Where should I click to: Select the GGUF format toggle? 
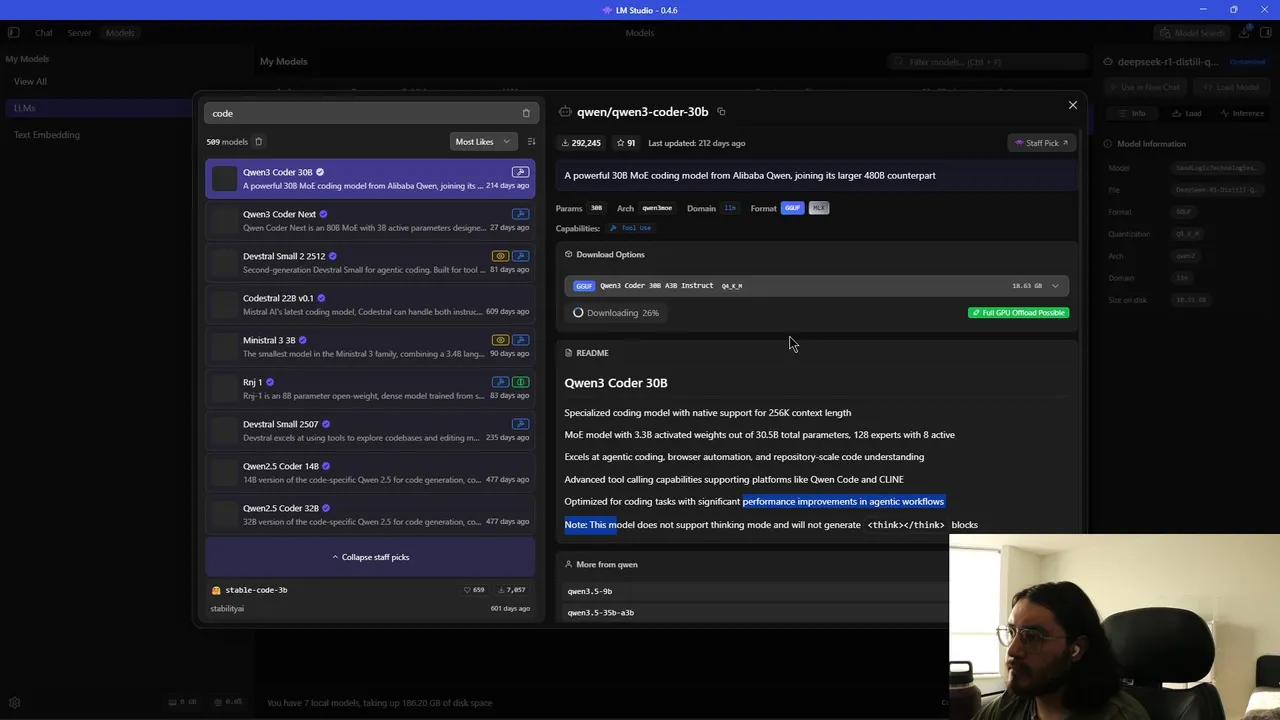pos(792,208)
